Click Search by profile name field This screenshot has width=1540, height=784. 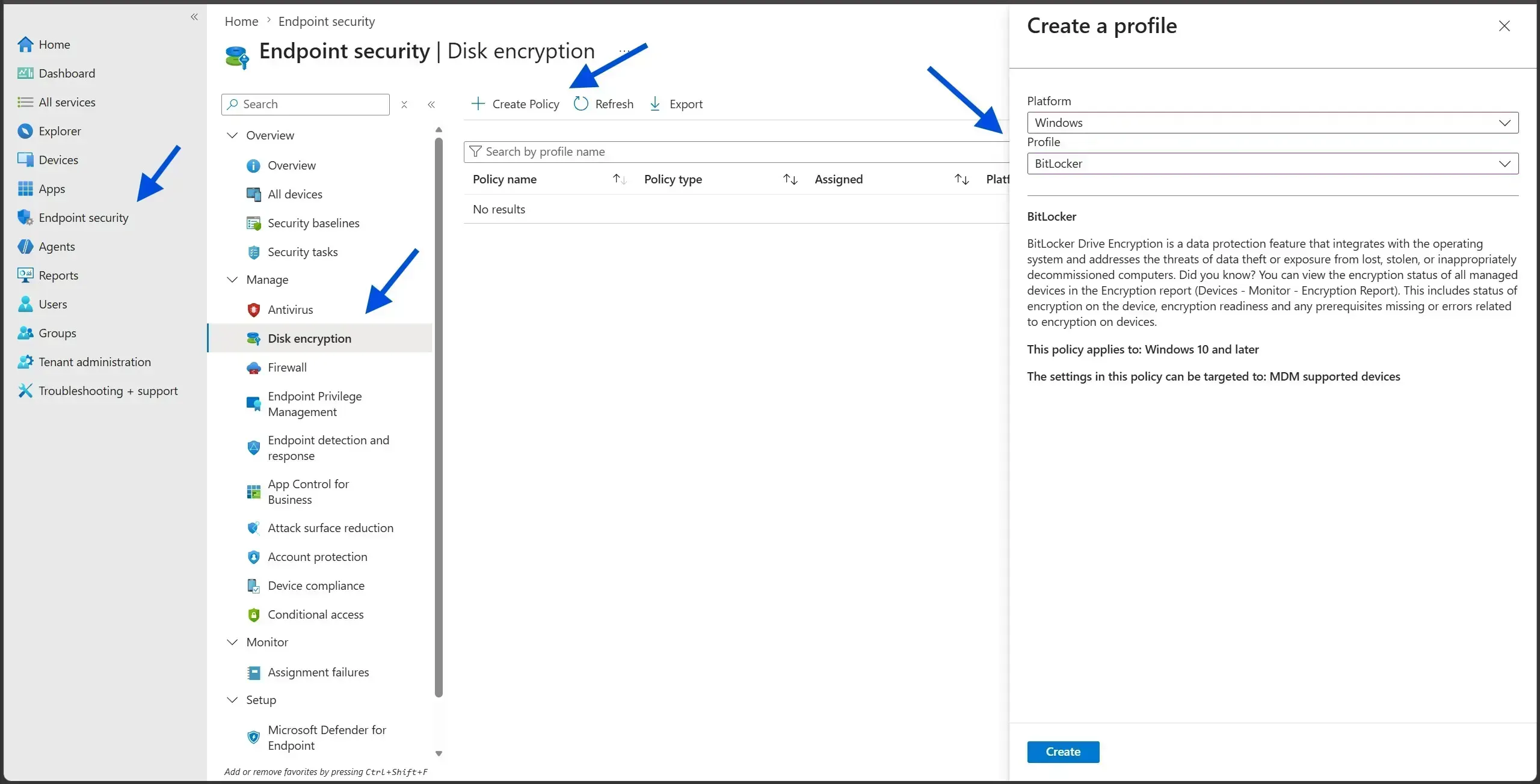pos(736,152)
